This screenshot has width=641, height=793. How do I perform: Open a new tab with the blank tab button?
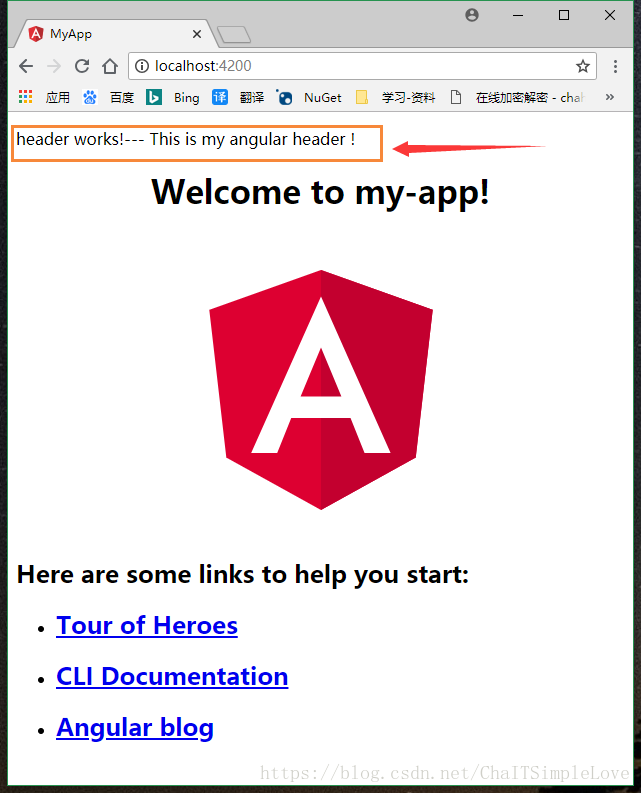click(x=234, y=34)
